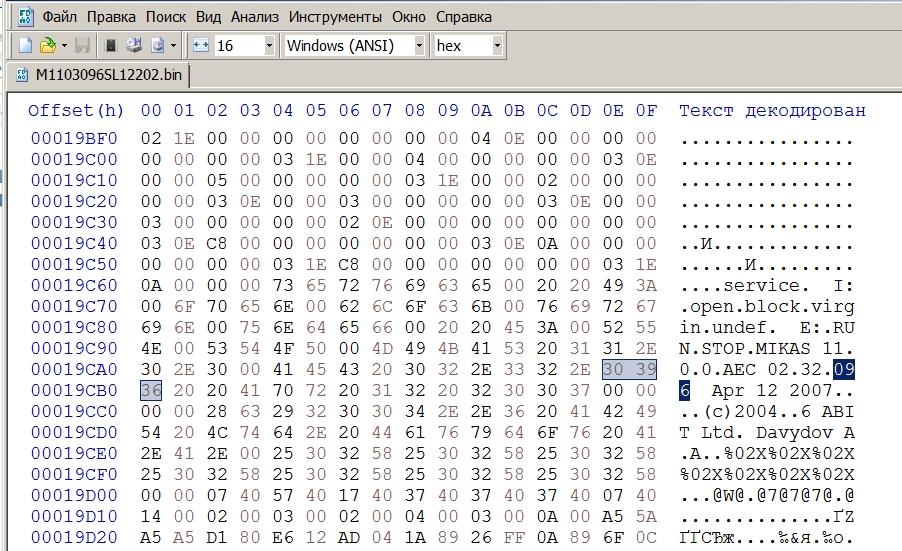Click byte 28 in row 00019CC0
Screen dimensions: 902x551
pos(217,411)
